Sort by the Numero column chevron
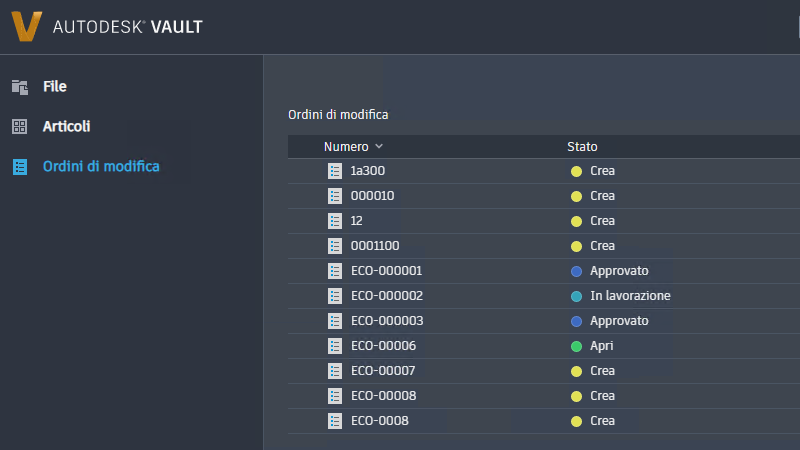Screen dimensions: 800x450 pos(379,147)
